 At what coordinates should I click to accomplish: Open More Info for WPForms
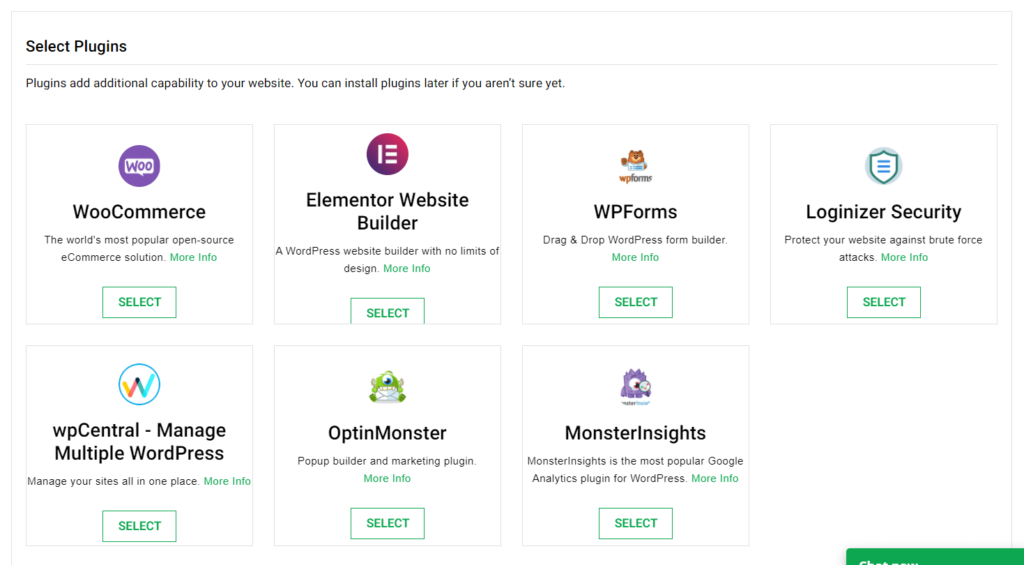coord(635,257)
